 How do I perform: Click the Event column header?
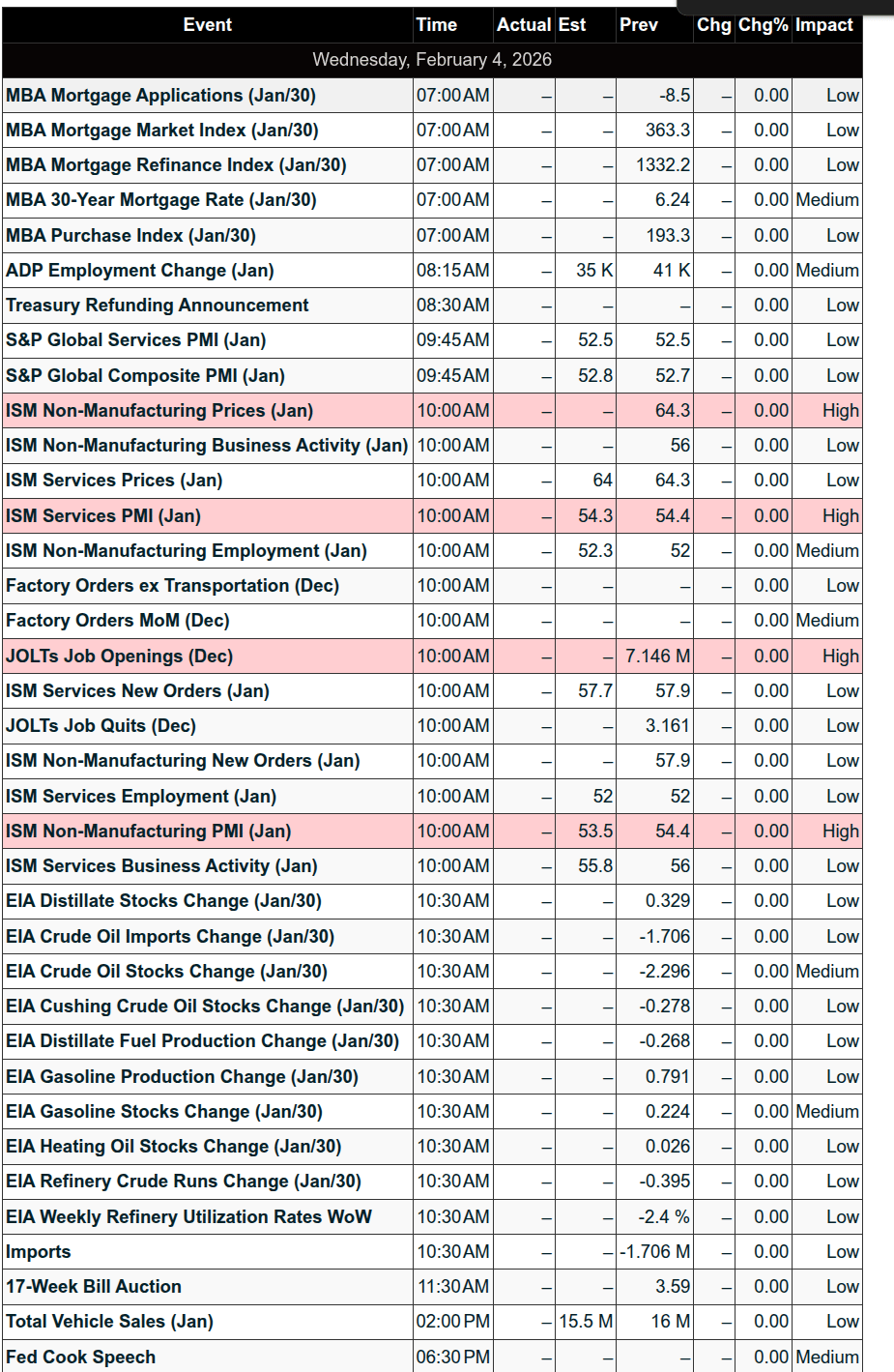coord(207,25)
